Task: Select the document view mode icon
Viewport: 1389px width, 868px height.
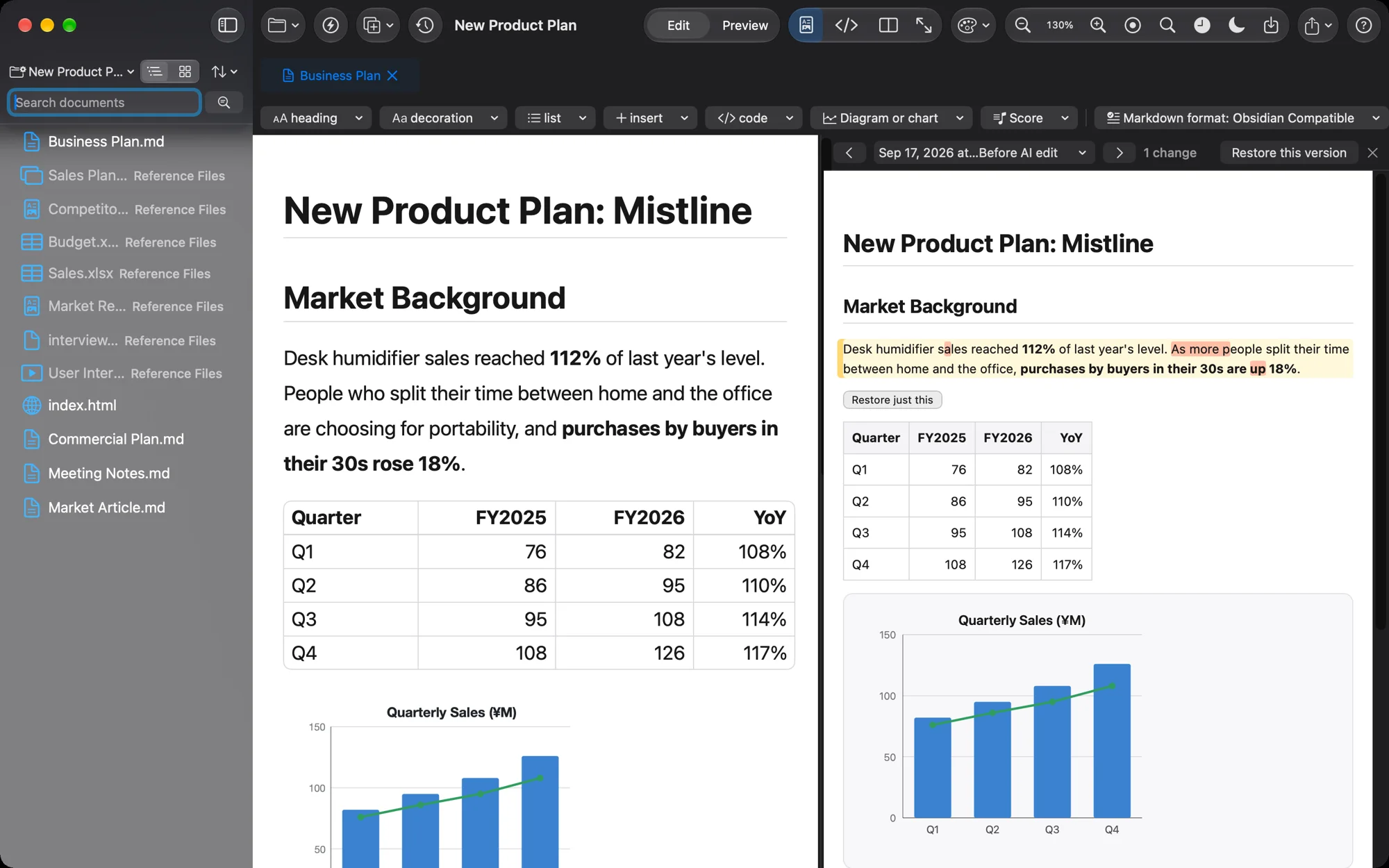Action: (x=806, y=26)
